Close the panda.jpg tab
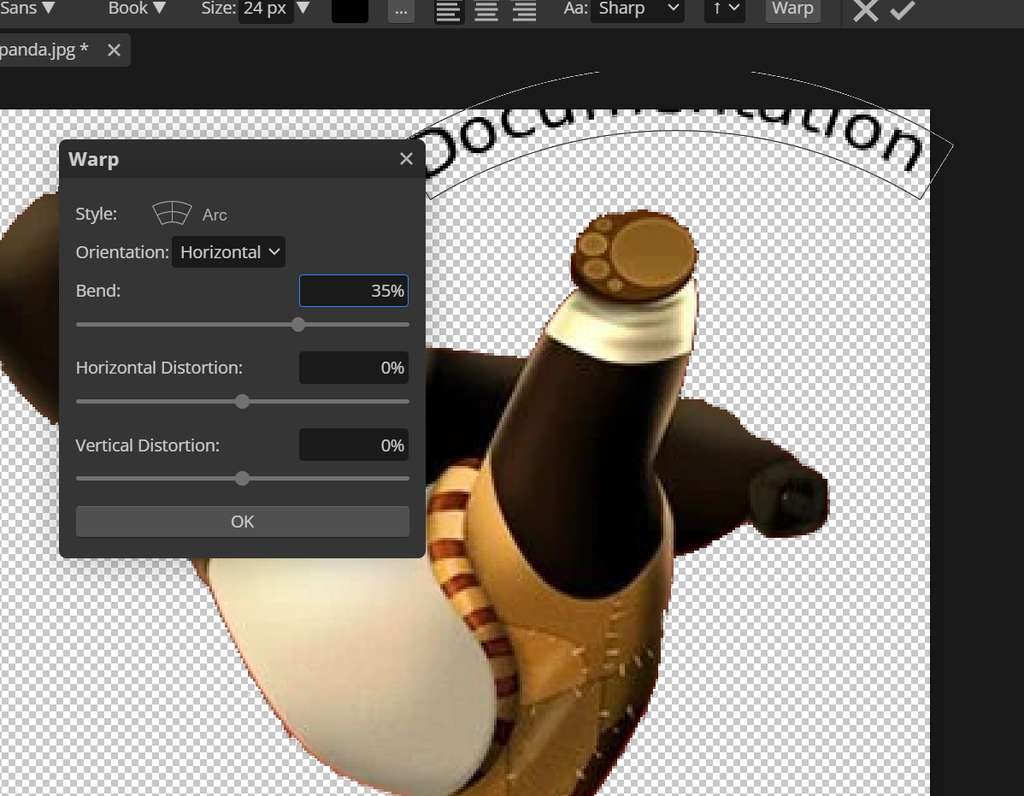1024x796 pixels. point(114,50)
